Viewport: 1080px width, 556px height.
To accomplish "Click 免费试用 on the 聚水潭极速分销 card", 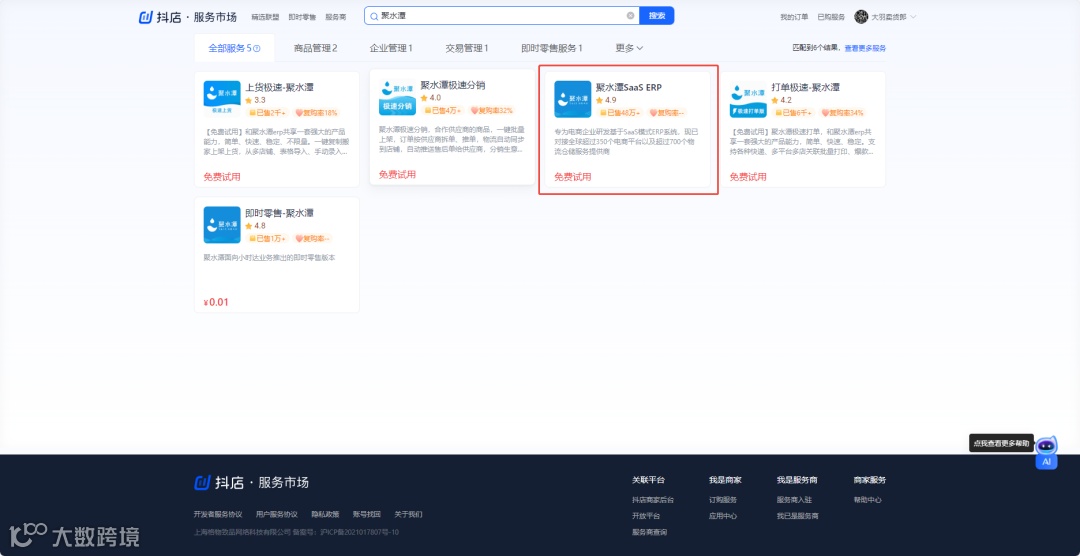I will [x=397, y=174].
